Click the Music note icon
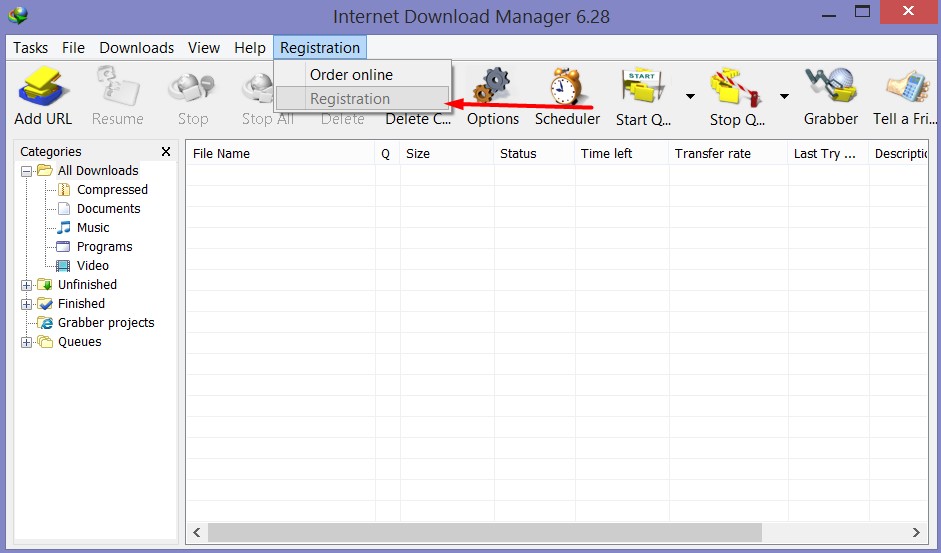941x553 pixels. coord(64,228)
